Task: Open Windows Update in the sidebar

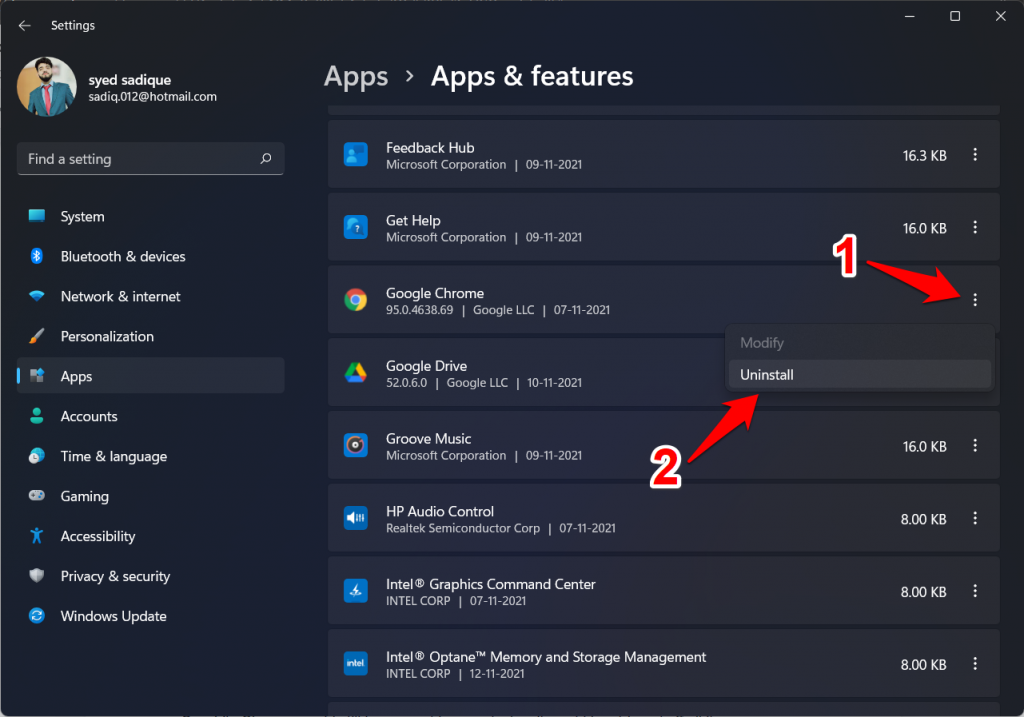Action: 113,616
